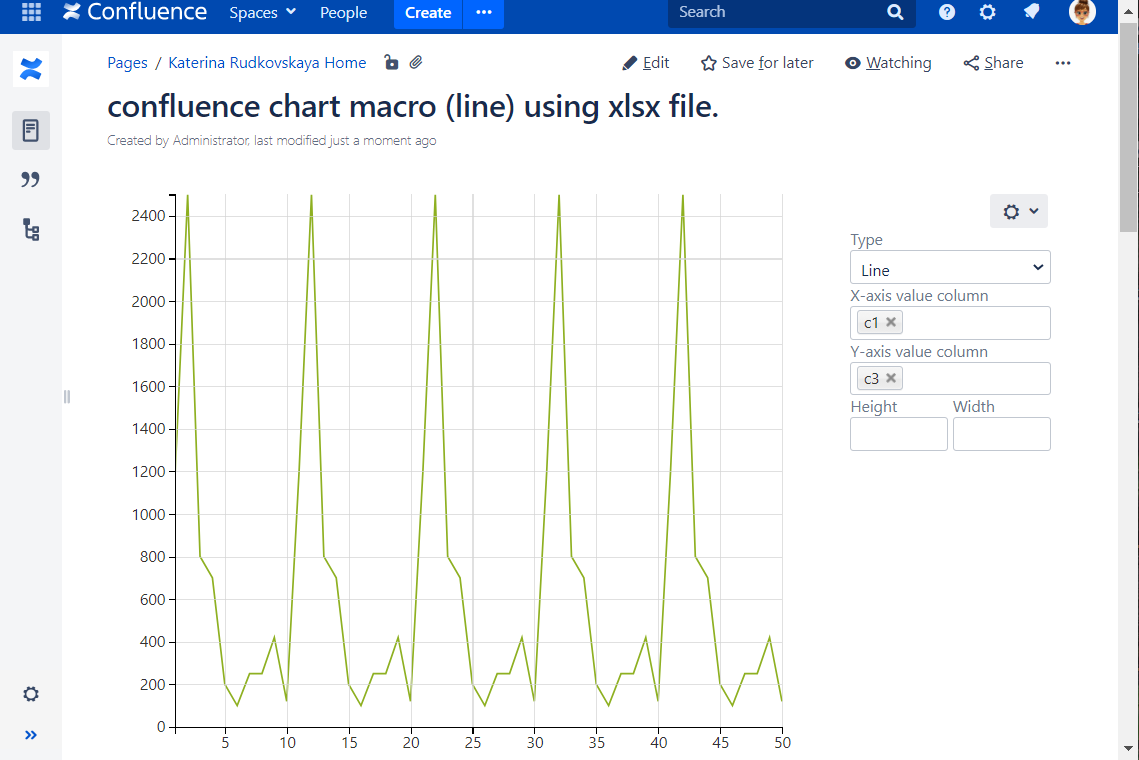Screen dimensions: 1139x760
Task: Open the app switcher grid icon
Action: (x=30, y=13)
